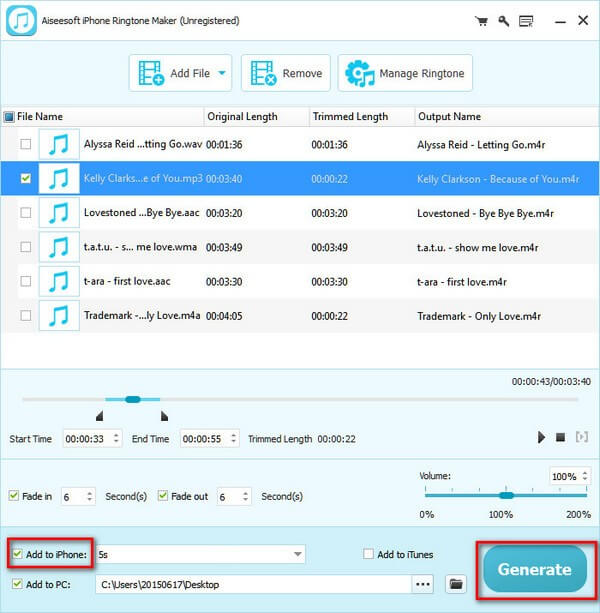Expand the Add File dropdown arrow
600x613 pixels.
(222, 73)
